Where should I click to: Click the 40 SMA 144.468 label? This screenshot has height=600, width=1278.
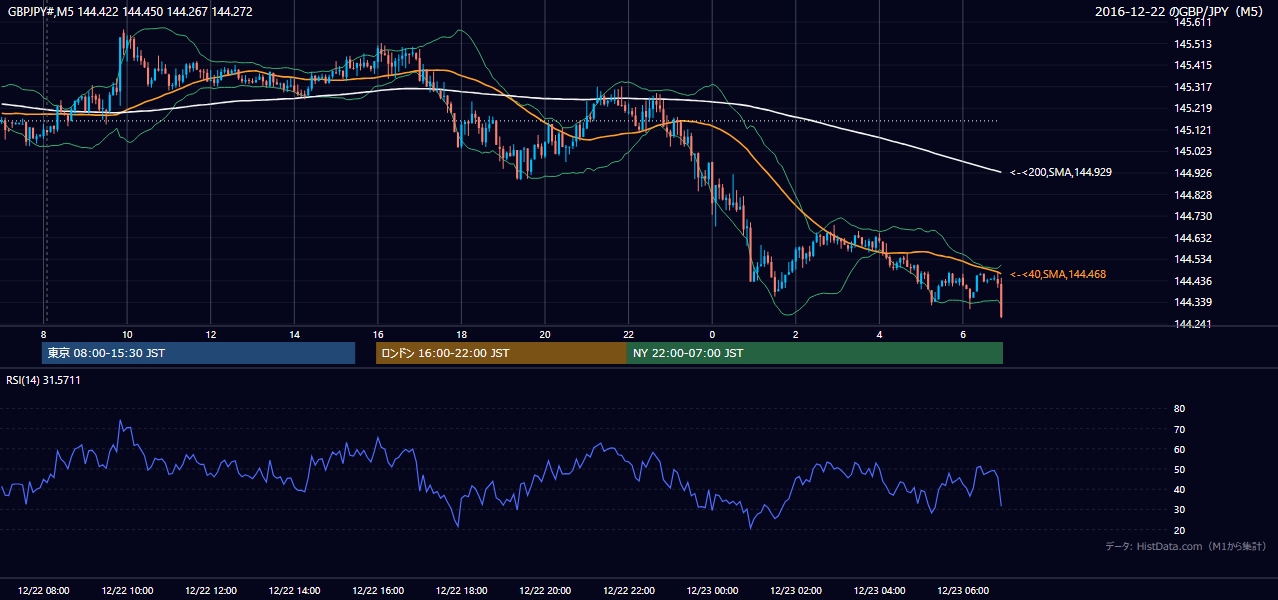coord(1058,274)
